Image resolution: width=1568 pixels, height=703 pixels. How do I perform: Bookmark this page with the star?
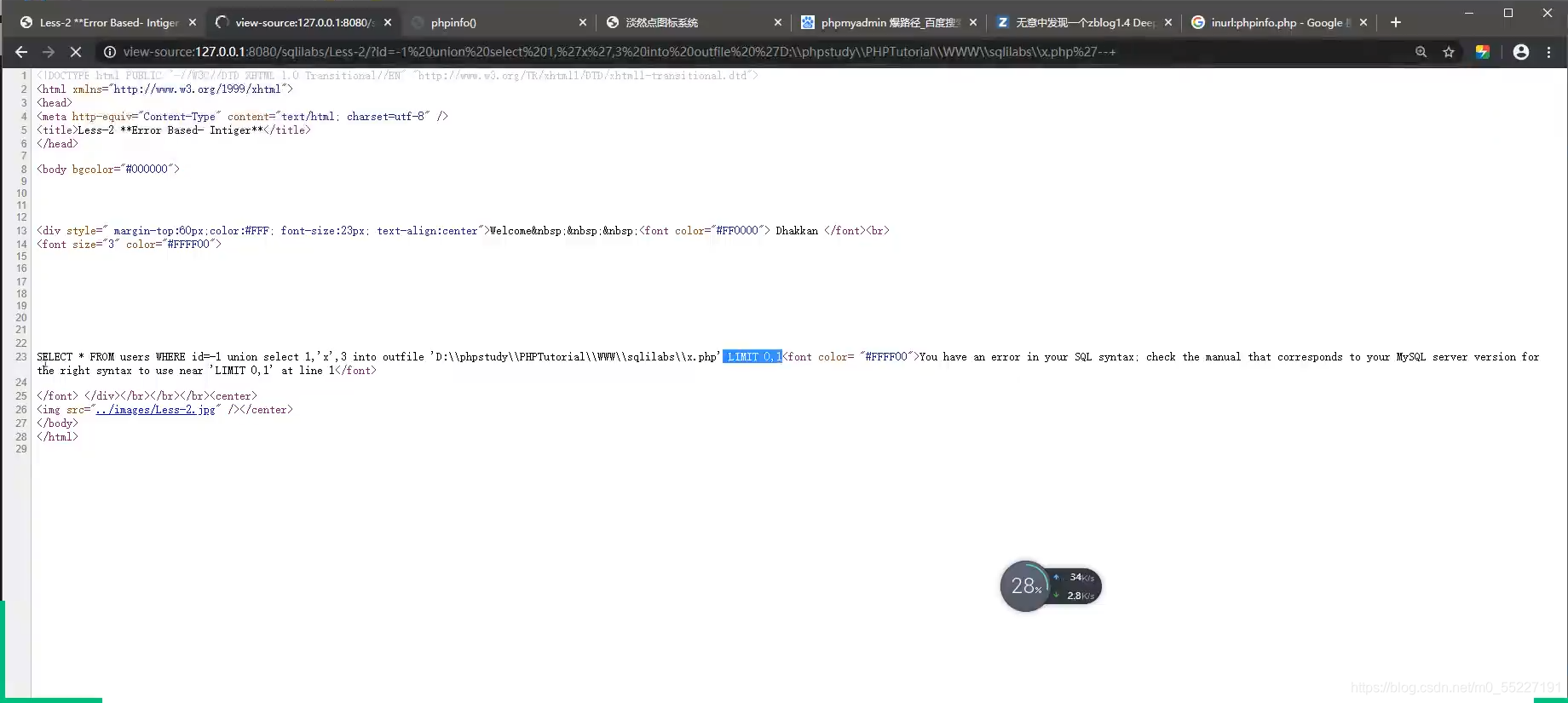(x=1449, y=52)
